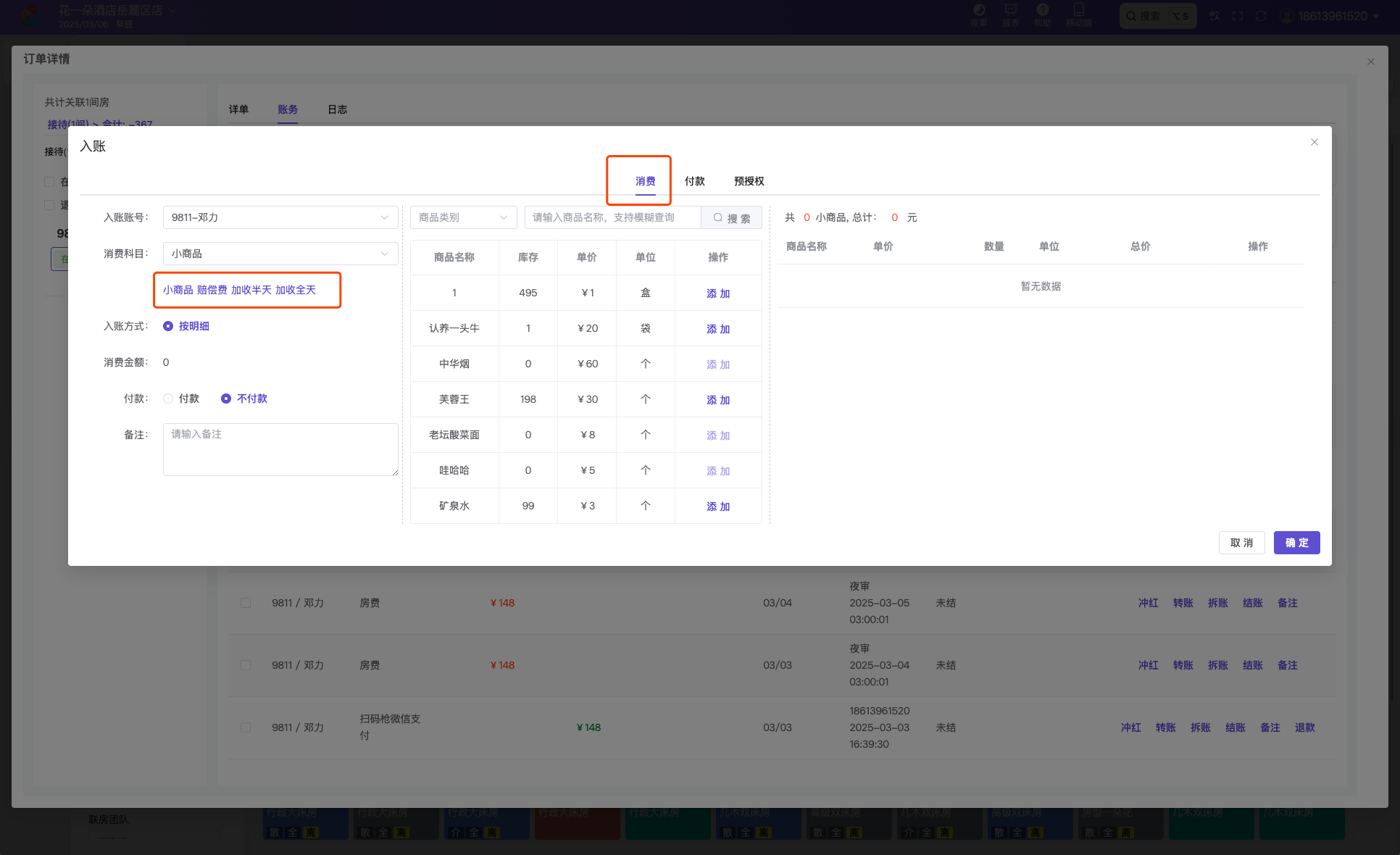
Task: Click the refresh icon in top bar
Action: (x=1261, y=16)
